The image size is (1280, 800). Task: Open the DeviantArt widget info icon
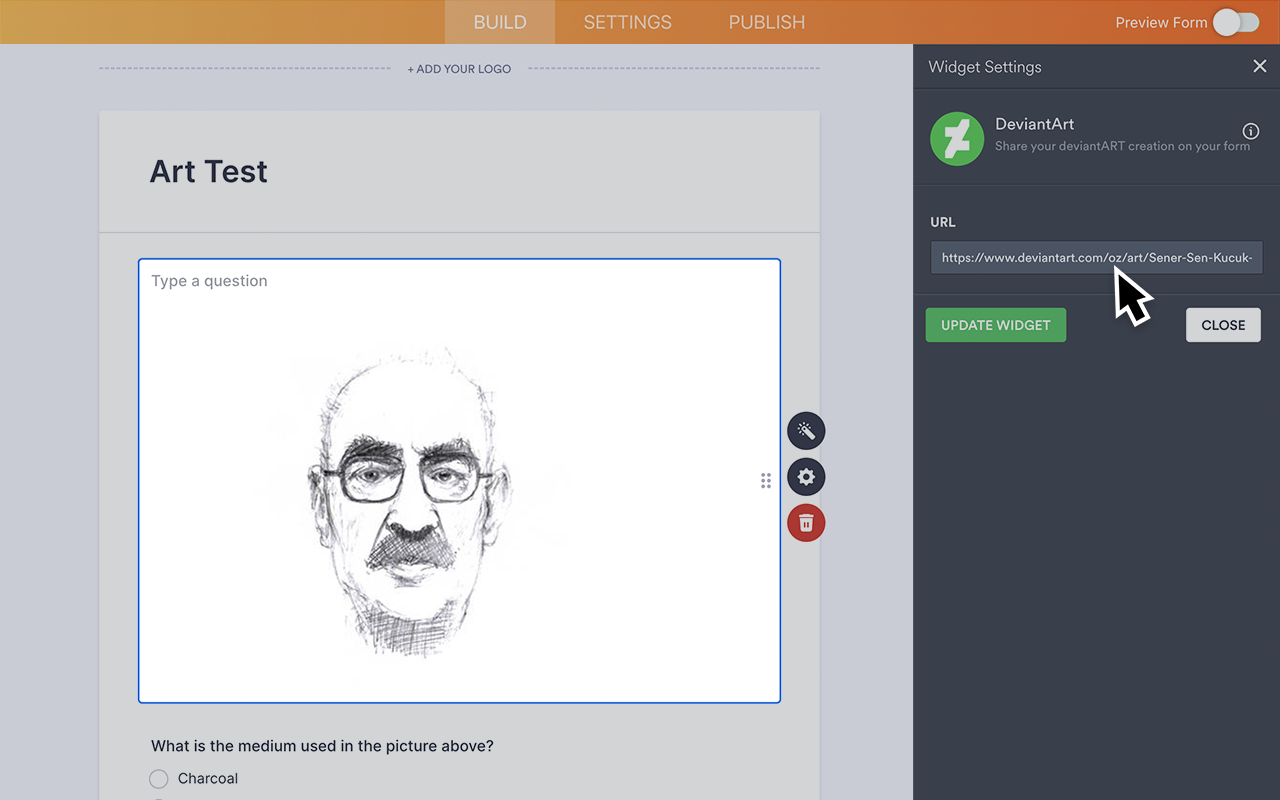(x=1250, y=131)
